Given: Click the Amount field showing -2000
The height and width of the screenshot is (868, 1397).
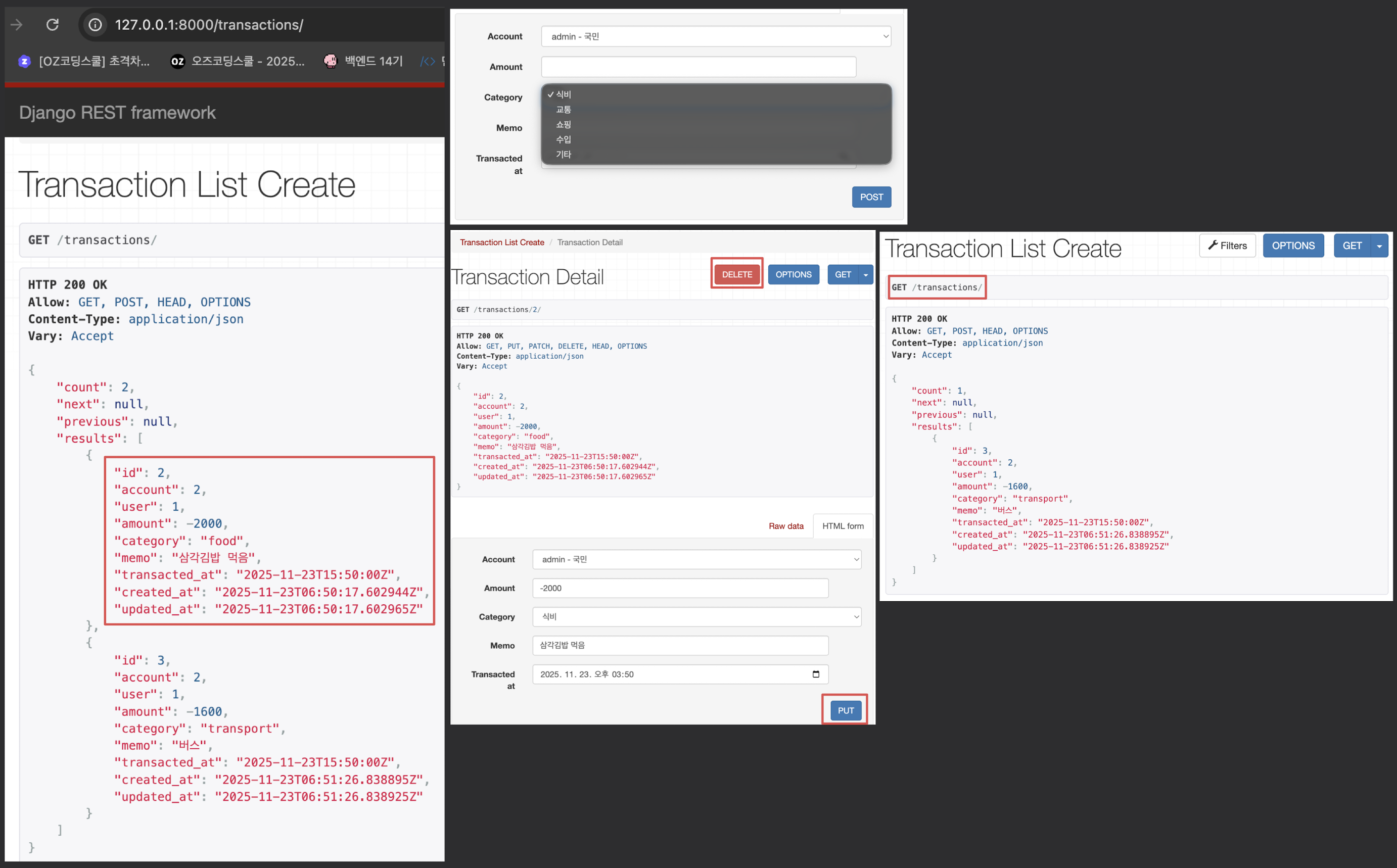Looking at the screenshot, I should pos(680,588).
